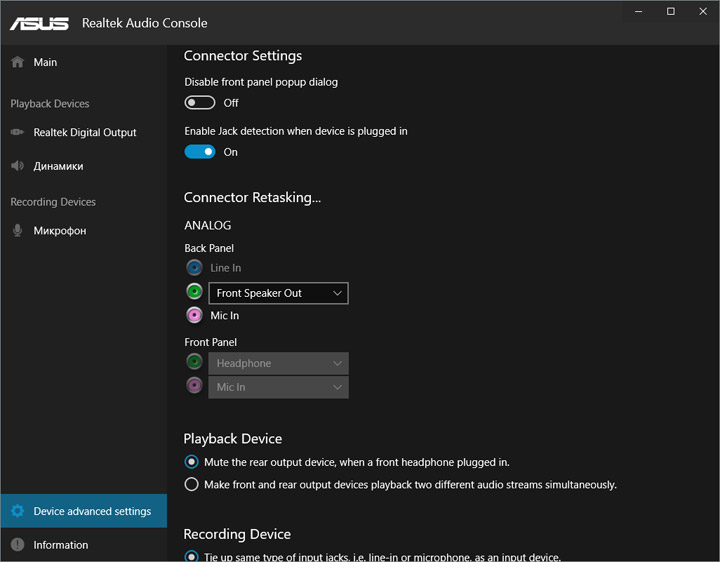
Task: Expand the front panel Mic In dropdown
Action: pos(278,387)
